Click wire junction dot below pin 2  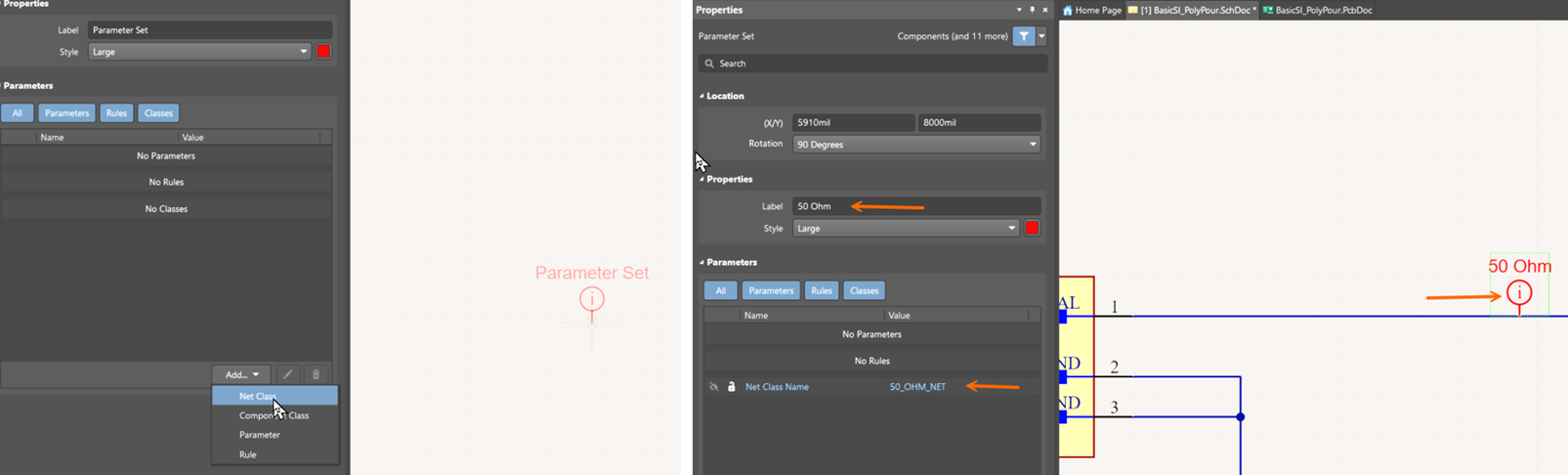click(x=1241, y=417)
